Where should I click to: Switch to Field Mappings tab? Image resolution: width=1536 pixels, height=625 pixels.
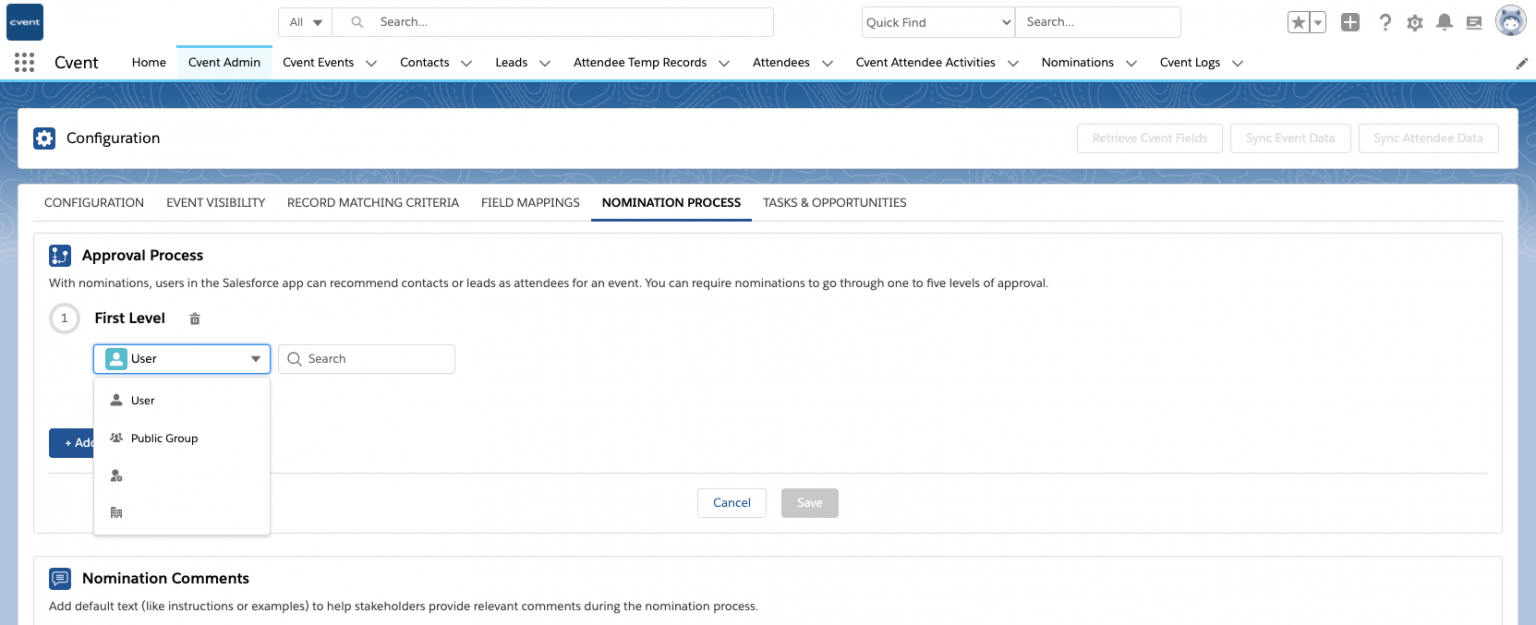[x=530, y=202]
